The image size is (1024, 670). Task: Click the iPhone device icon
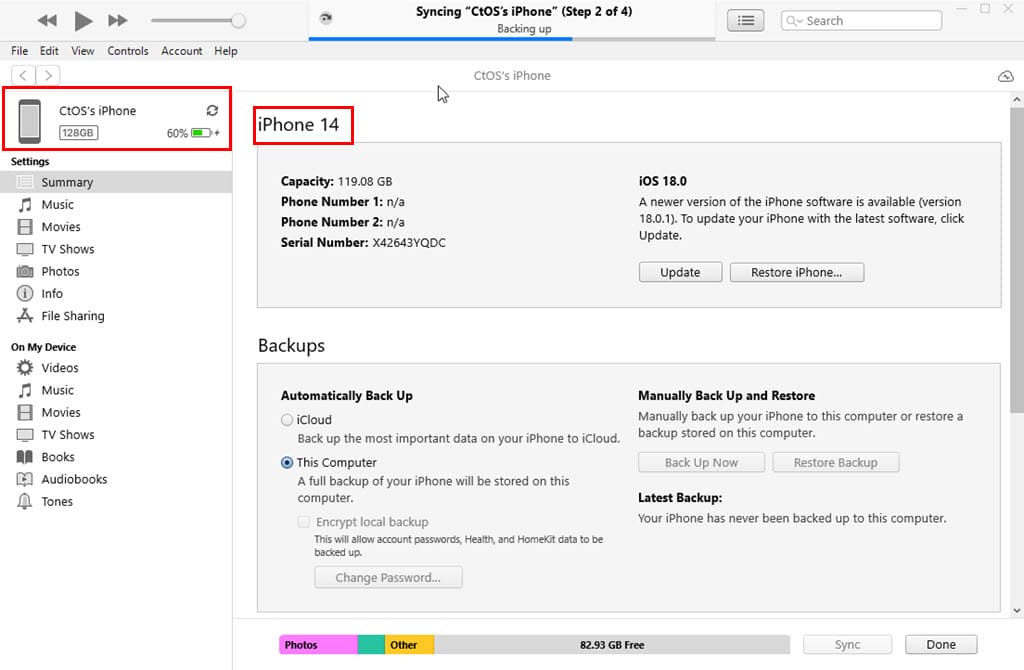(x=29, y=121)
